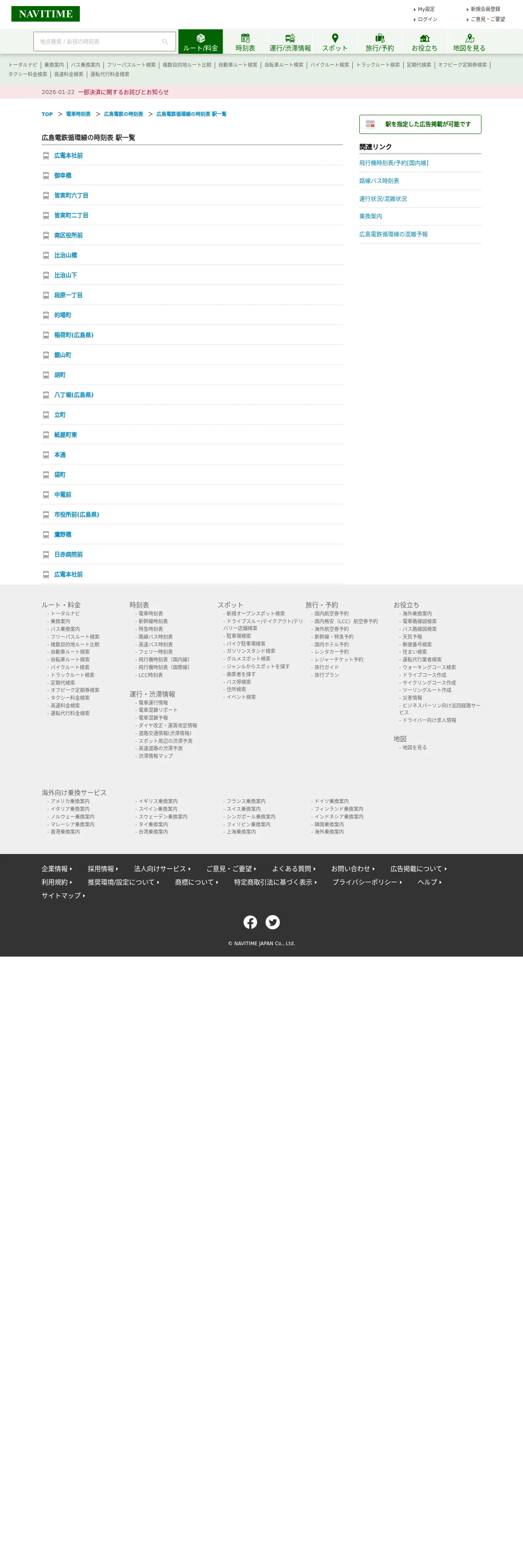Open 電車運行情報 in footer list

tap(153, 703)
